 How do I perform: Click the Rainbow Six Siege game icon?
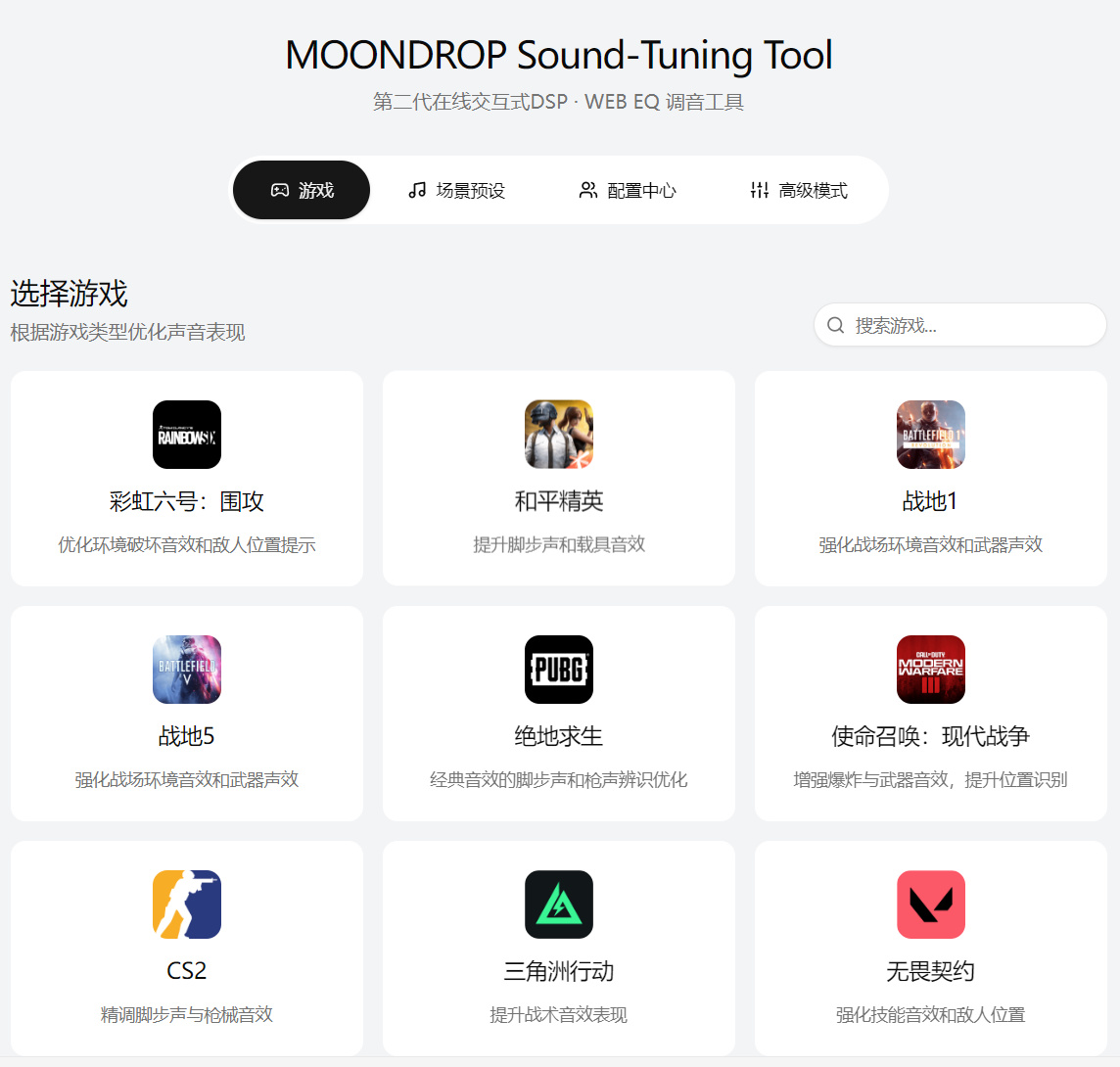click(x=187, y=435)
